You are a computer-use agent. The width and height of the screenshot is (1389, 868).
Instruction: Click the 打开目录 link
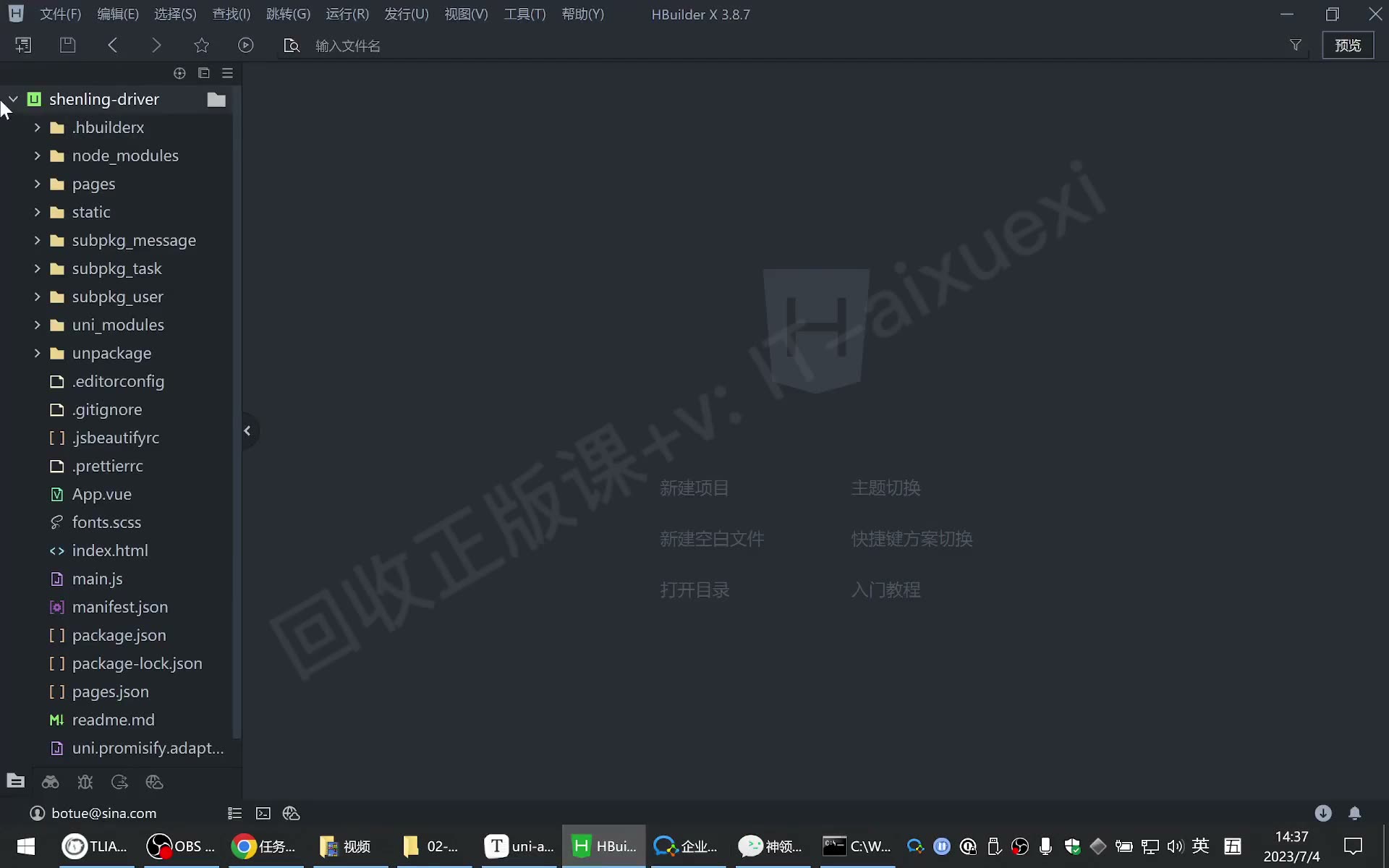point(694,590)
